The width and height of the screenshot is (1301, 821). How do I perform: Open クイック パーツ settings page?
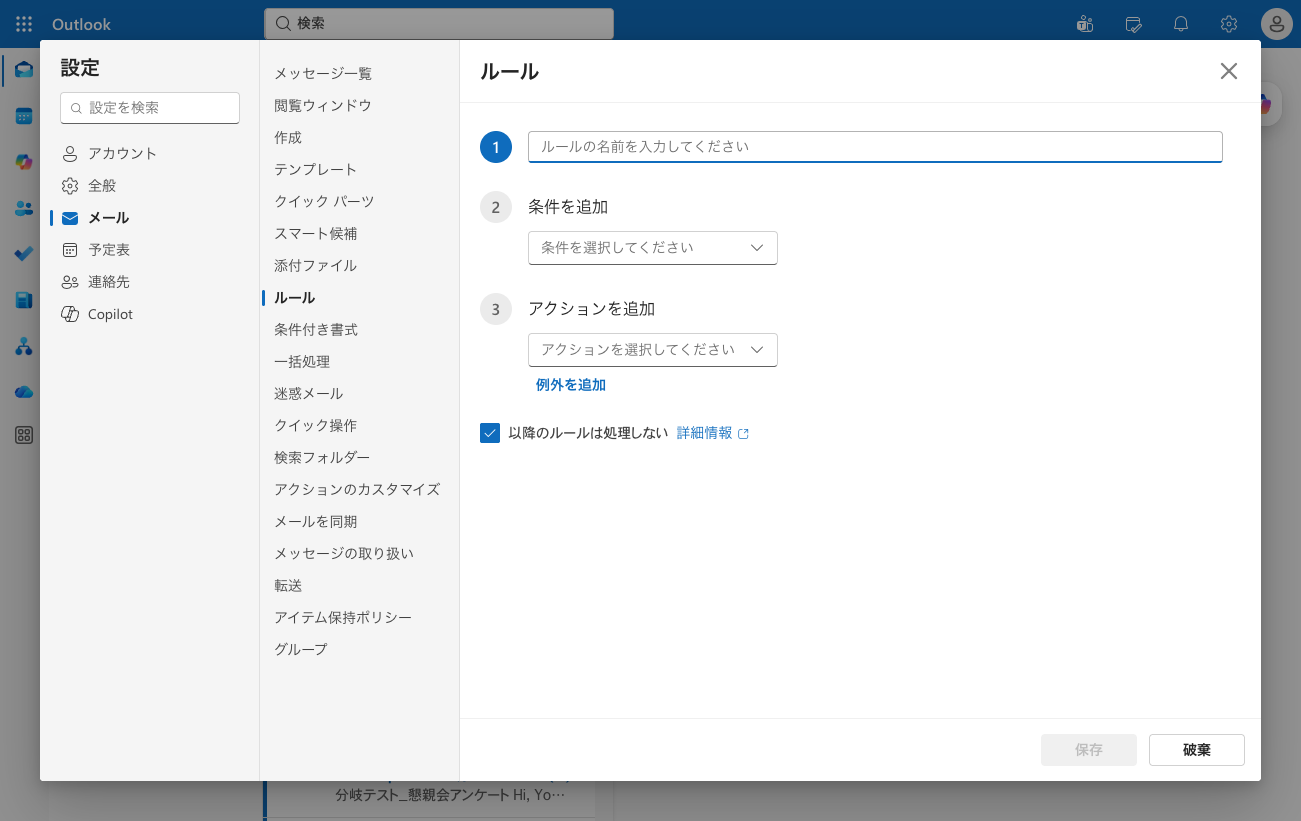click(324, 201)
